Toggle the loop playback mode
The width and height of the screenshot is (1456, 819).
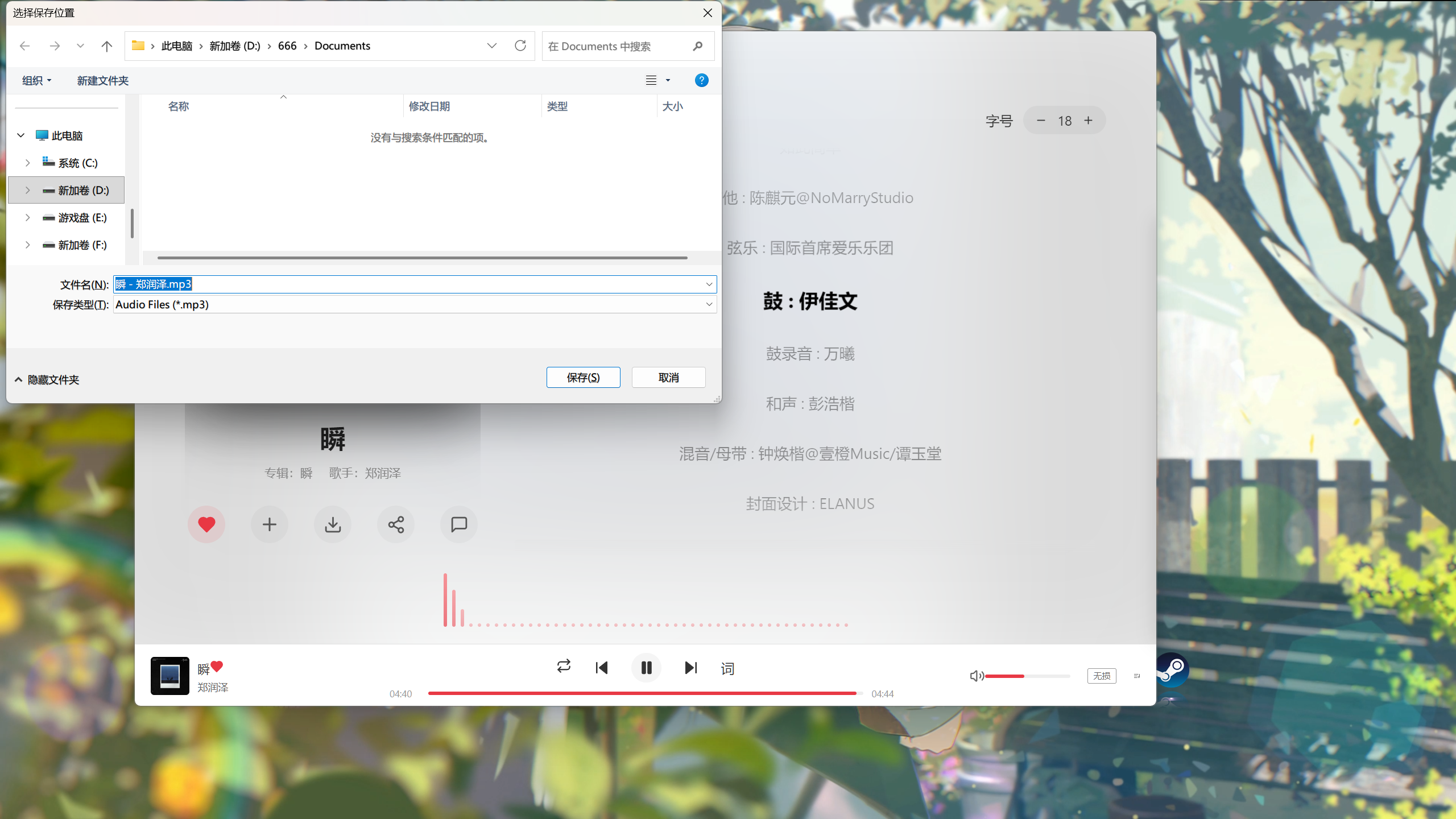click(x=563, y=667)
